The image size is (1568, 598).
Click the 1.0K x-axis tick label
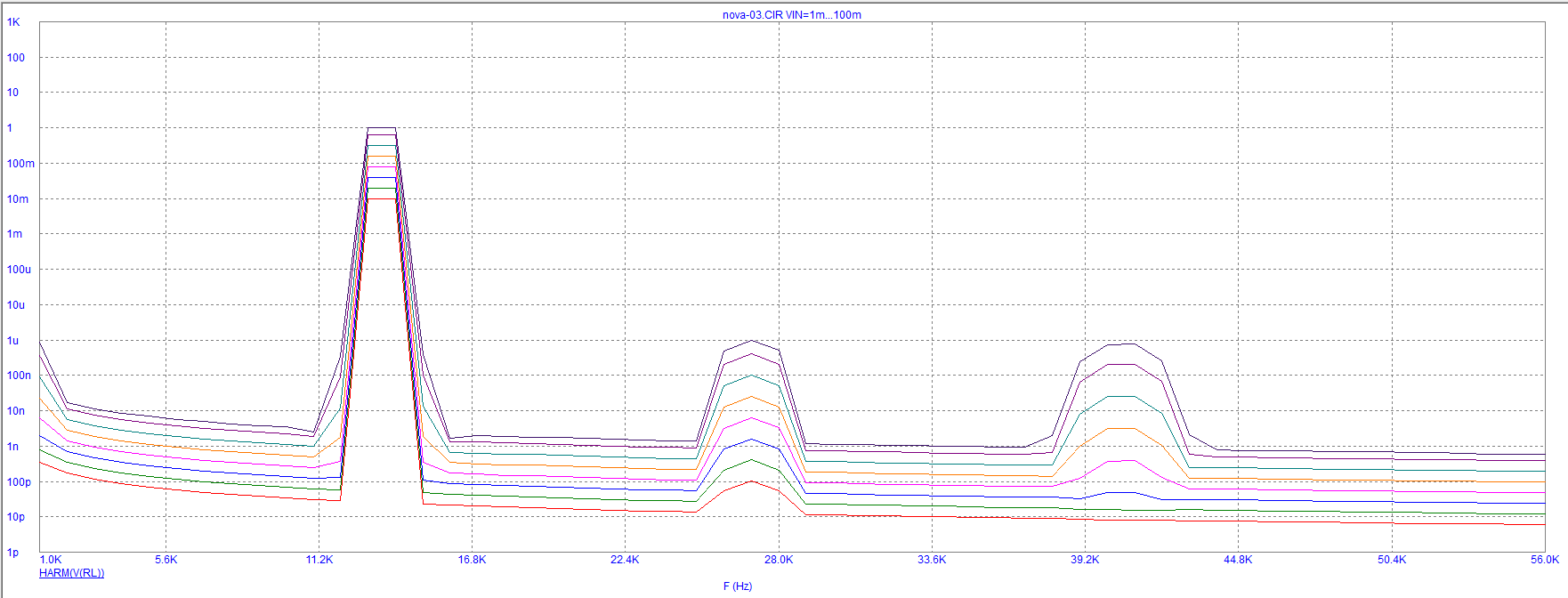coord(51,560)
